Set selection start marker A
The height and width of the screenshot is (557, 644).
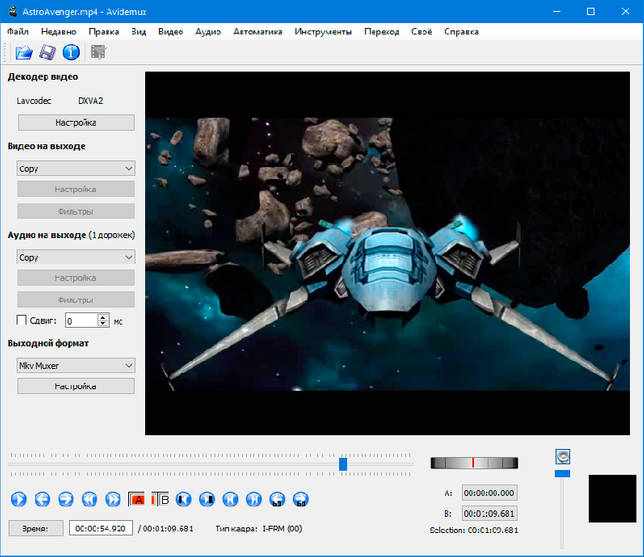click(136, 499)
